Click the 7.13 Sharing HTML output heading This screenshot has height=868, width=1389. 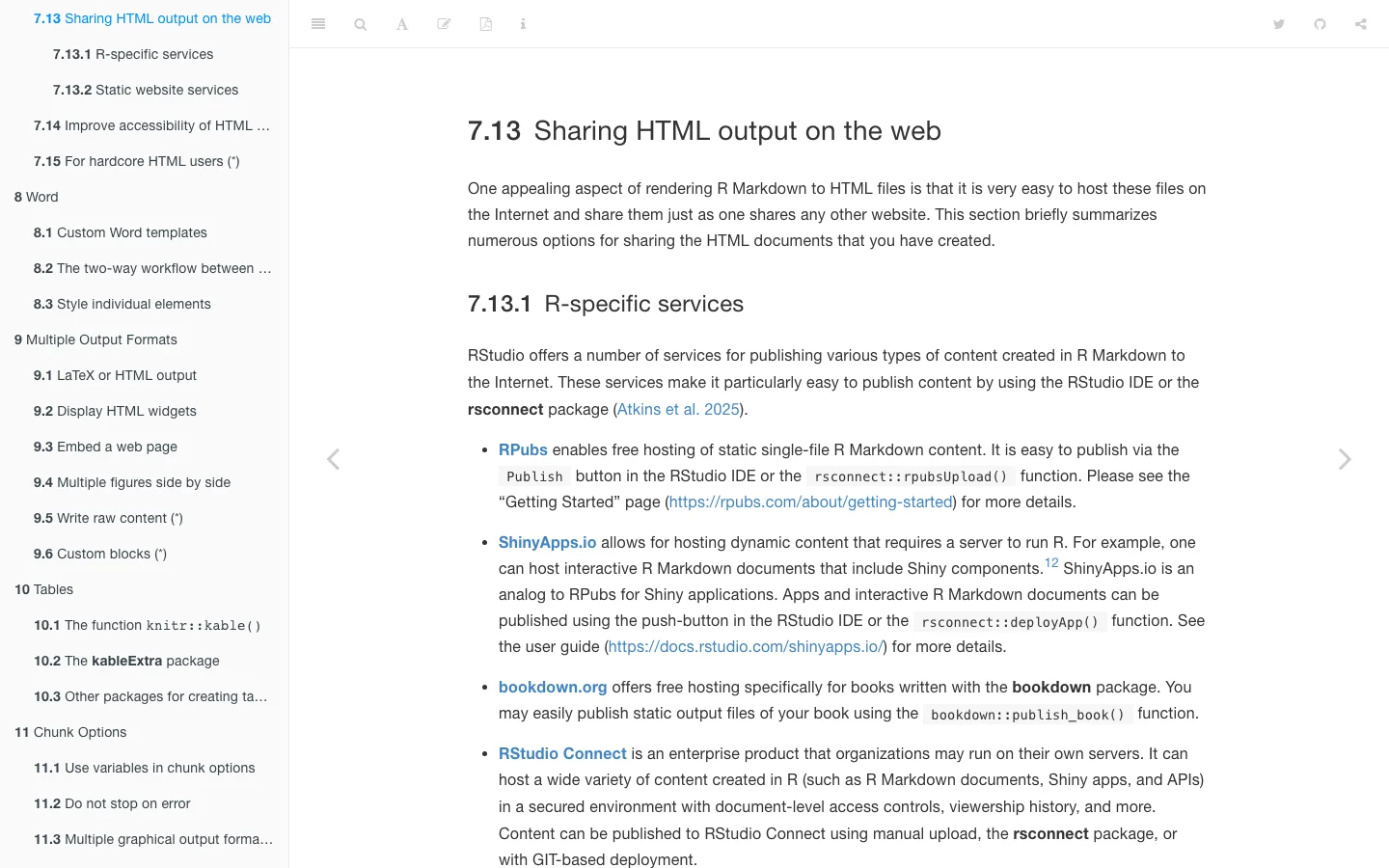click(x=704, y=131)
